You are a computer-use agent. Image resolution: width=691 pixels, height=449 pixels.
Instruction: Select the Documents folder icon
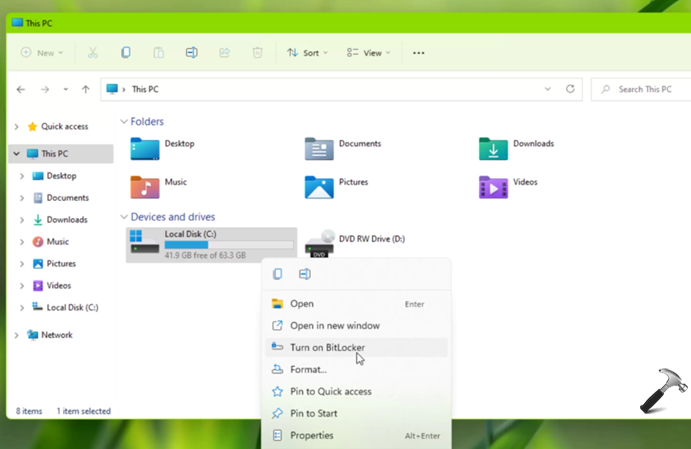pos(319,148)
